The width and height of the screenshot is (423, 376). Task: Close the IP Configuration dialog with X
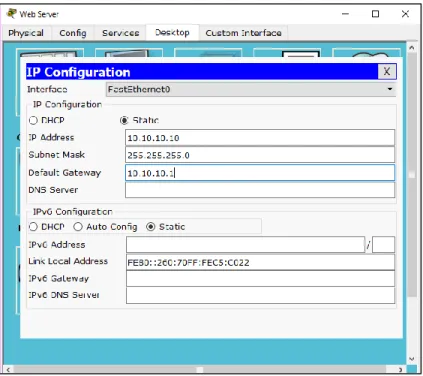click(x=387, y=71)
